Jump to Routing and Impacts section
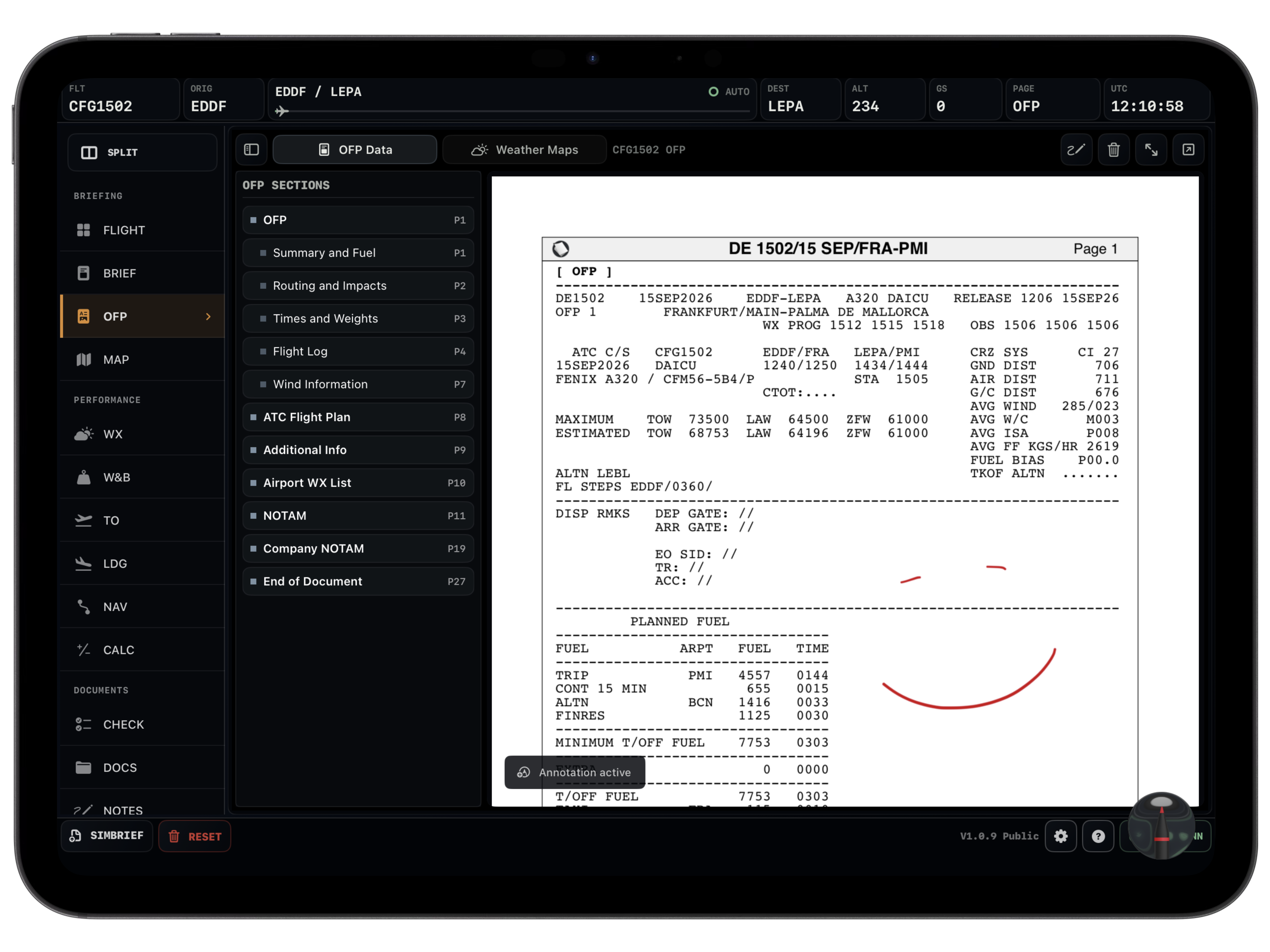1270x952 pixels. pyautogui.click(x=358, y=286)
